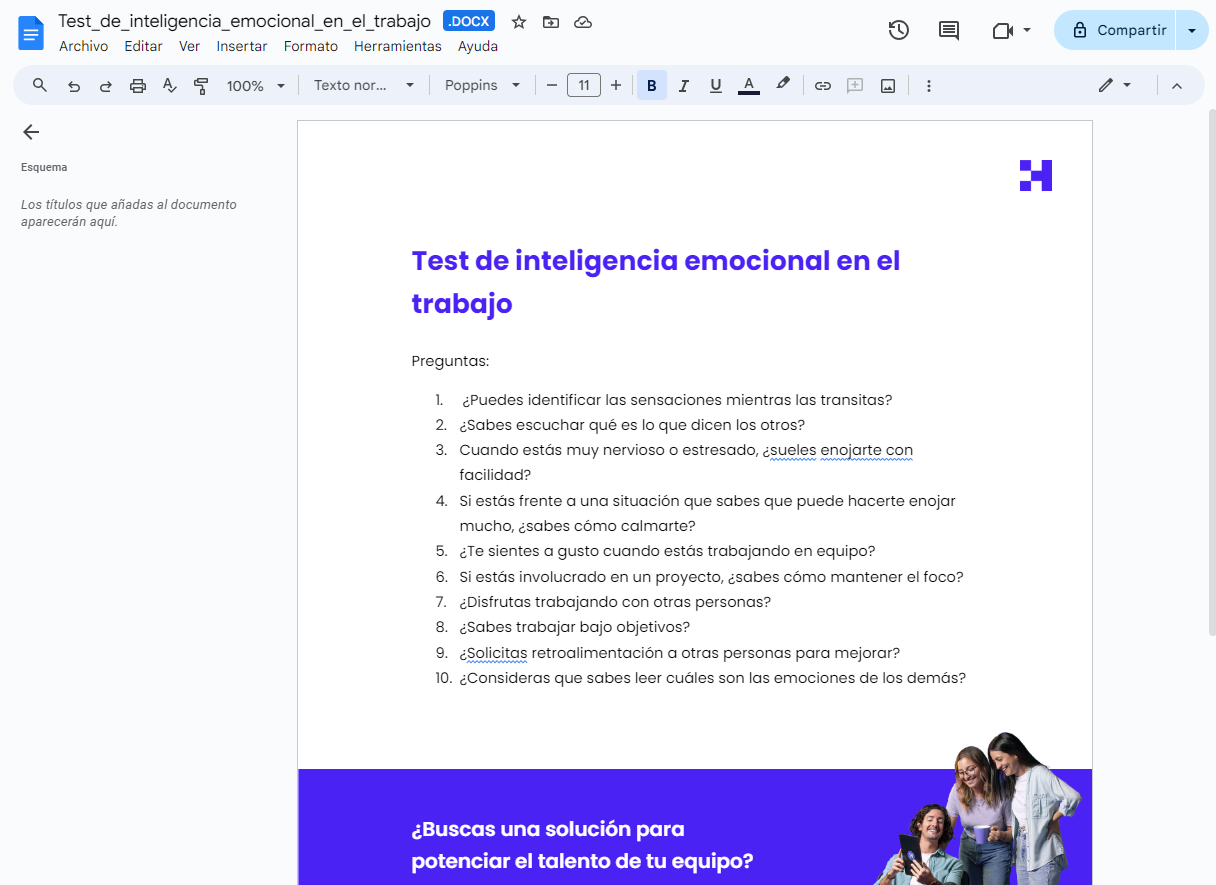The width and height of the screenshot is (1216, 885).
Task: Open the text color picker
Action: coord(748,85)
